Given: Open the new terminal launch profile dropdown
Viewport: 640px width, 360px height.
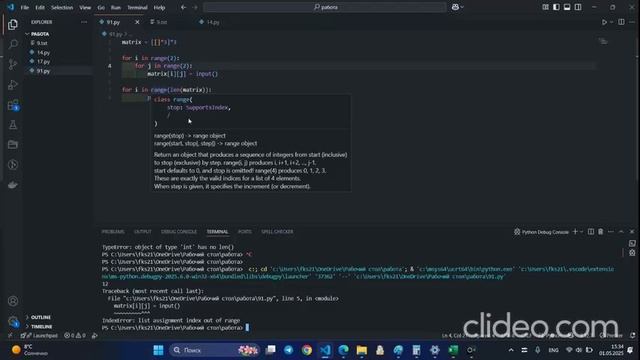Looking at the screenshot, I should [582, 231].
